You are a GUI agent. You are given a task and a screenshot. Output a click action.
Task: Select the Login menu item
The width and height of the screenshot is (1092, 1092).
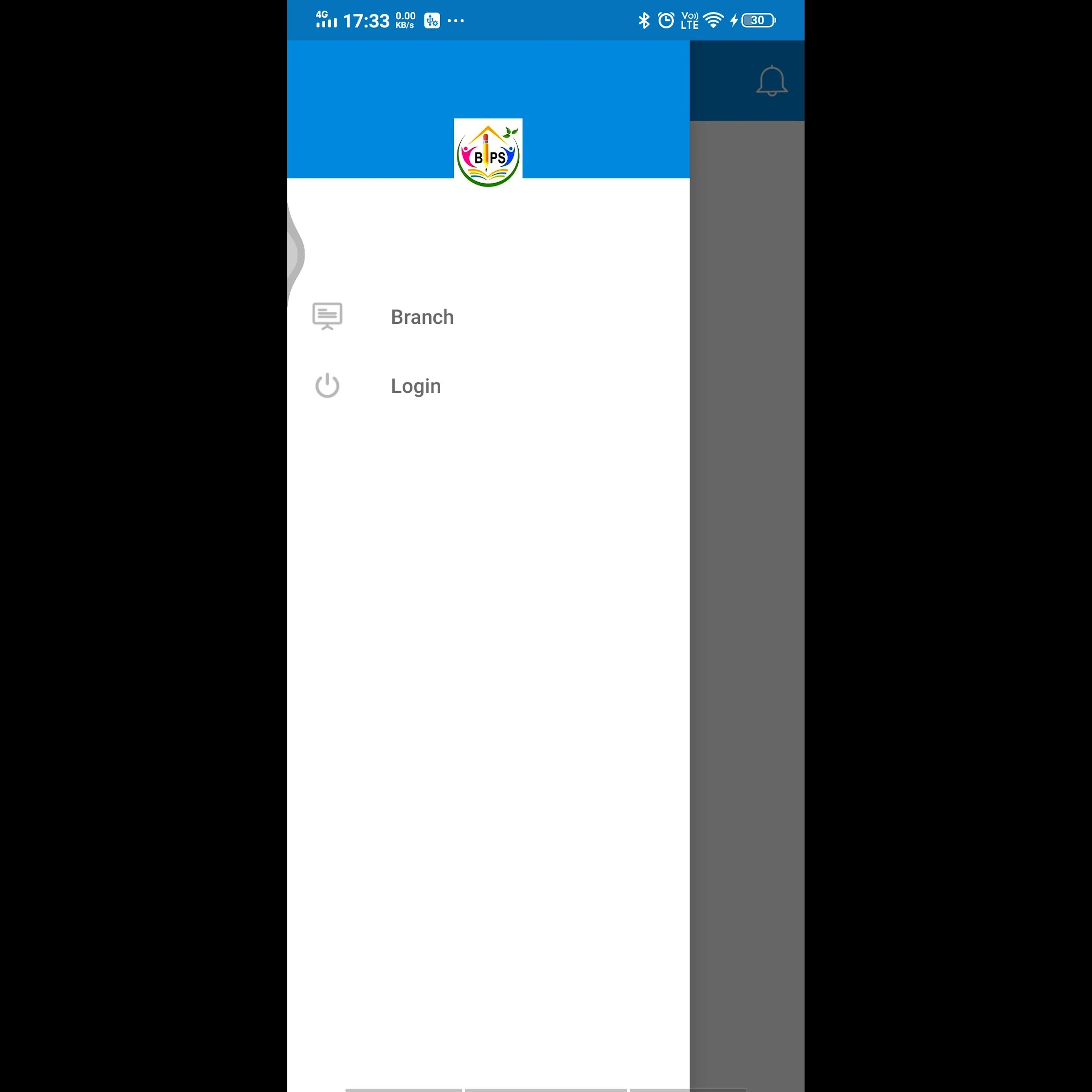pos(416,385)
